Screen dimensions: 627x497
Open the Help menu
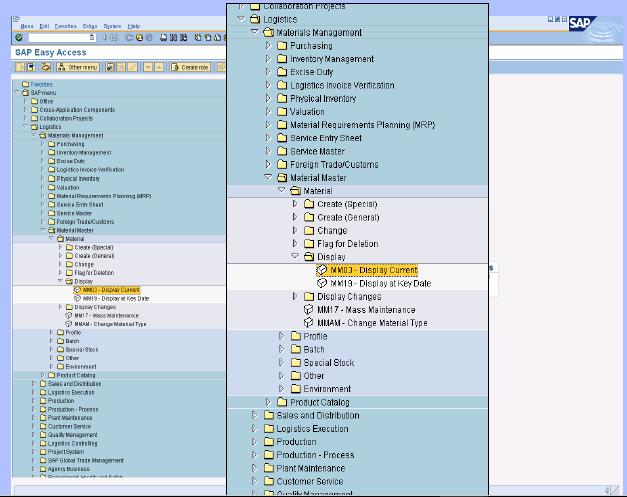tap(134, 26)
